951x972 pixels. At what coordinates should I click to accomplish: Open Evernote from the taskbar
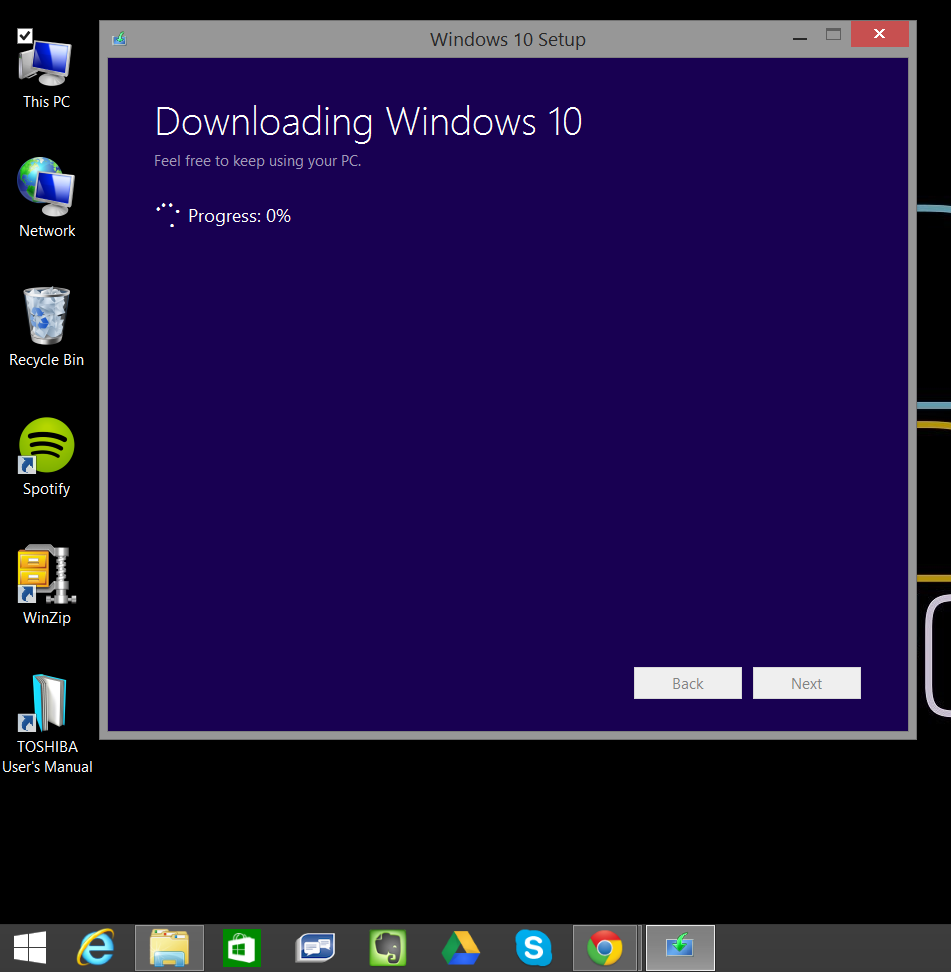coord(387,947)
